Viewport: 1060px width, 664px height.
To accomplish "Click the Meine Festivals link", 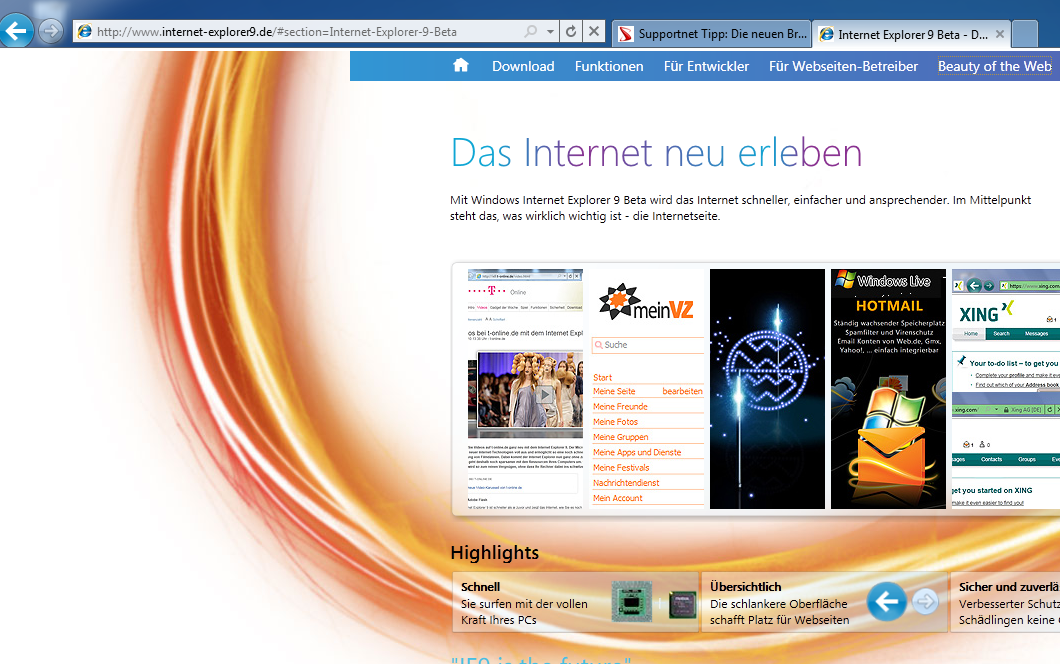I will click(621, 468).
